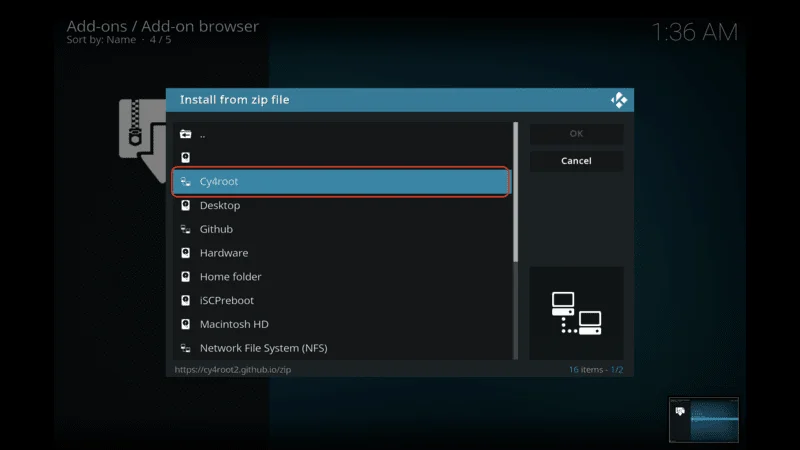Viewport: 800px width, 450px height.
Task: Cancel the Install from zip file dialog
Action: pyautogui.click(x=576, y=161)
